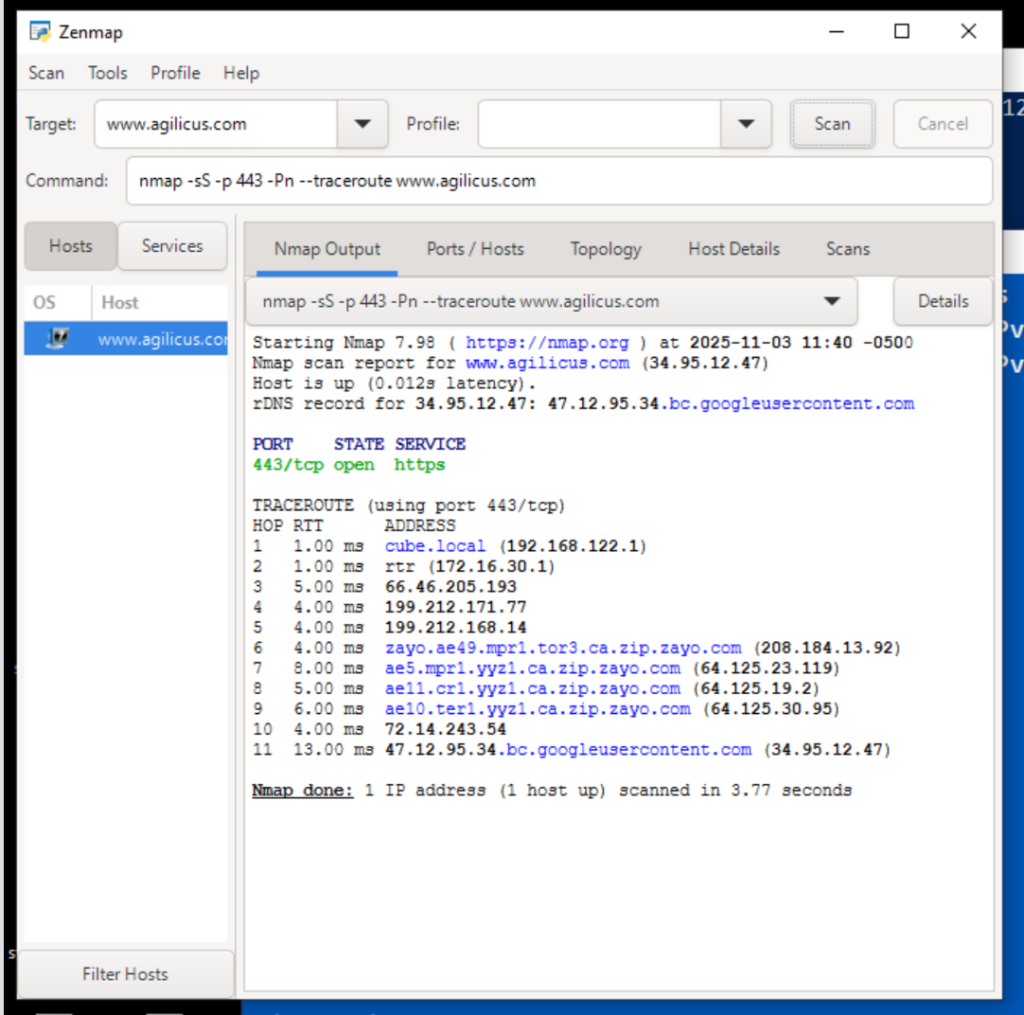Viewport: 1024px width, 1015px height.
Task: Switch to the Topology tab
Action: point(605,249)
